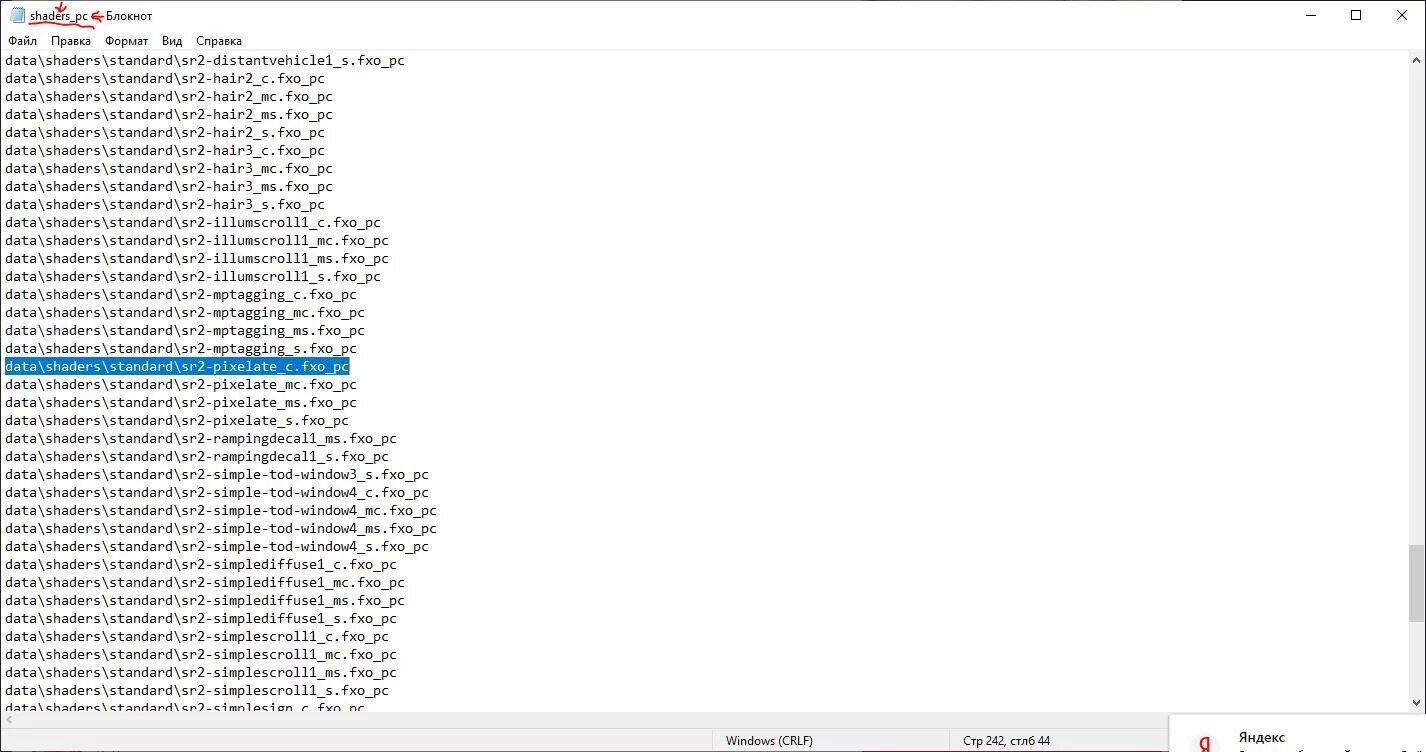
Task: Click the Яндекс notification popup
Action: click(1297, 734)
